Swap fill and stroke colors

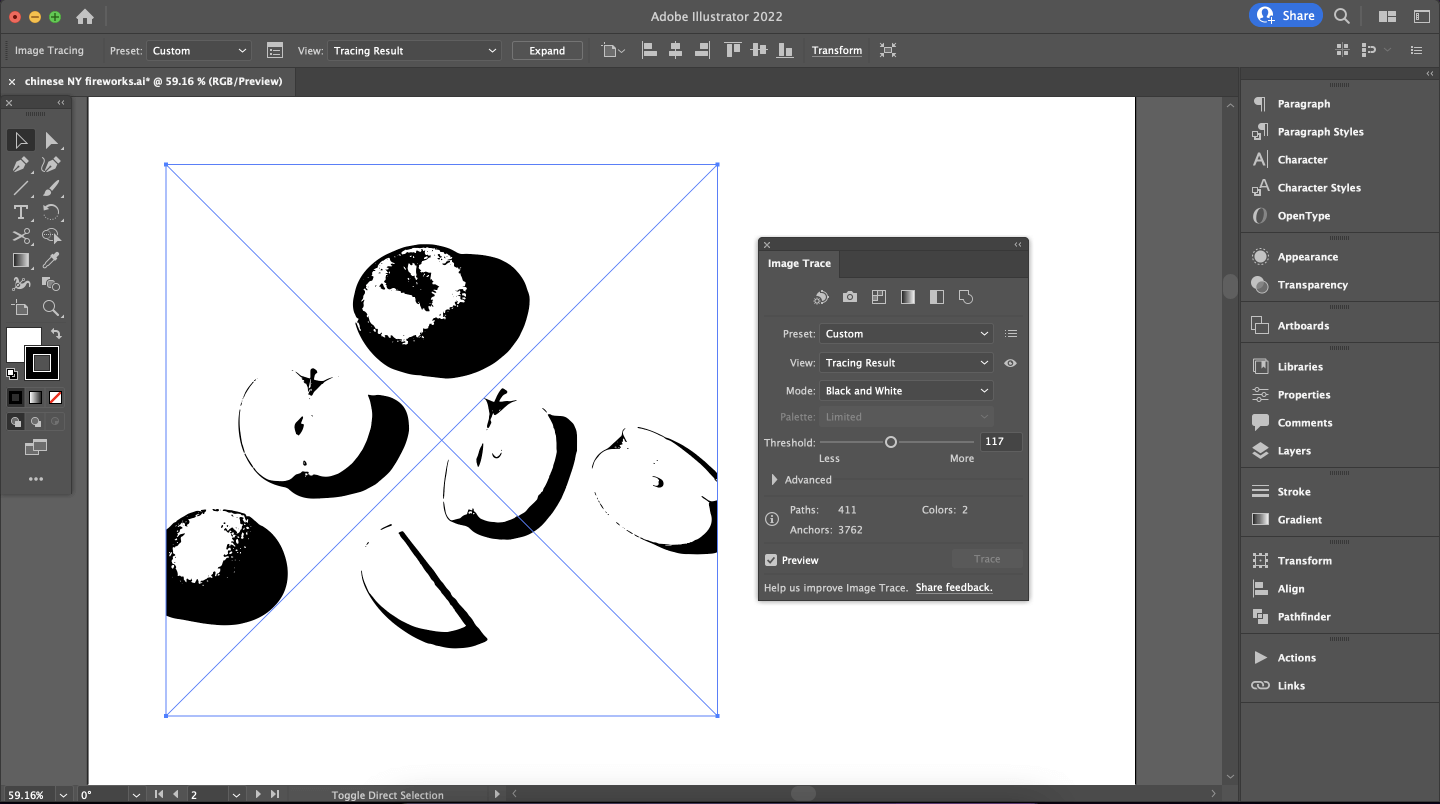[57, 334]
